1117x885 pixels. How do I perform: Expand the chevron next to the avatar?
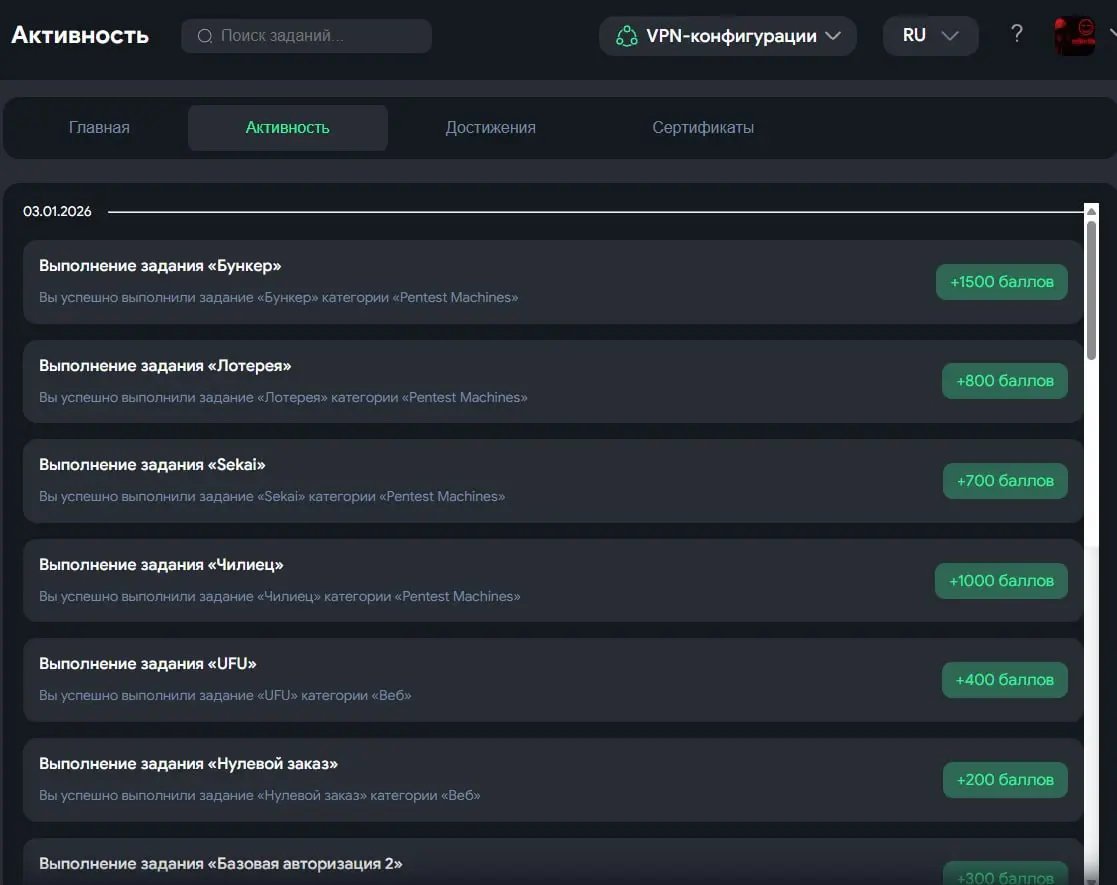1112,33
